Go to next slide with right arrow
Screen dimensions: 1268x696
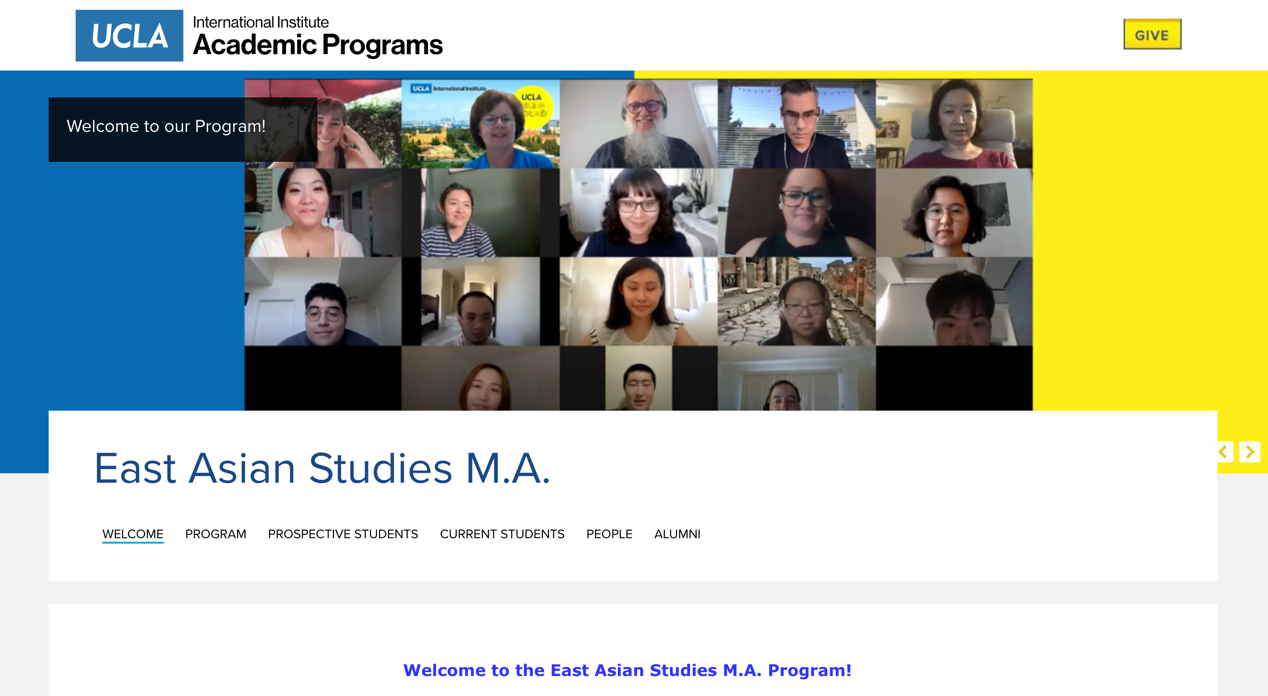[x=1250, y=452]
